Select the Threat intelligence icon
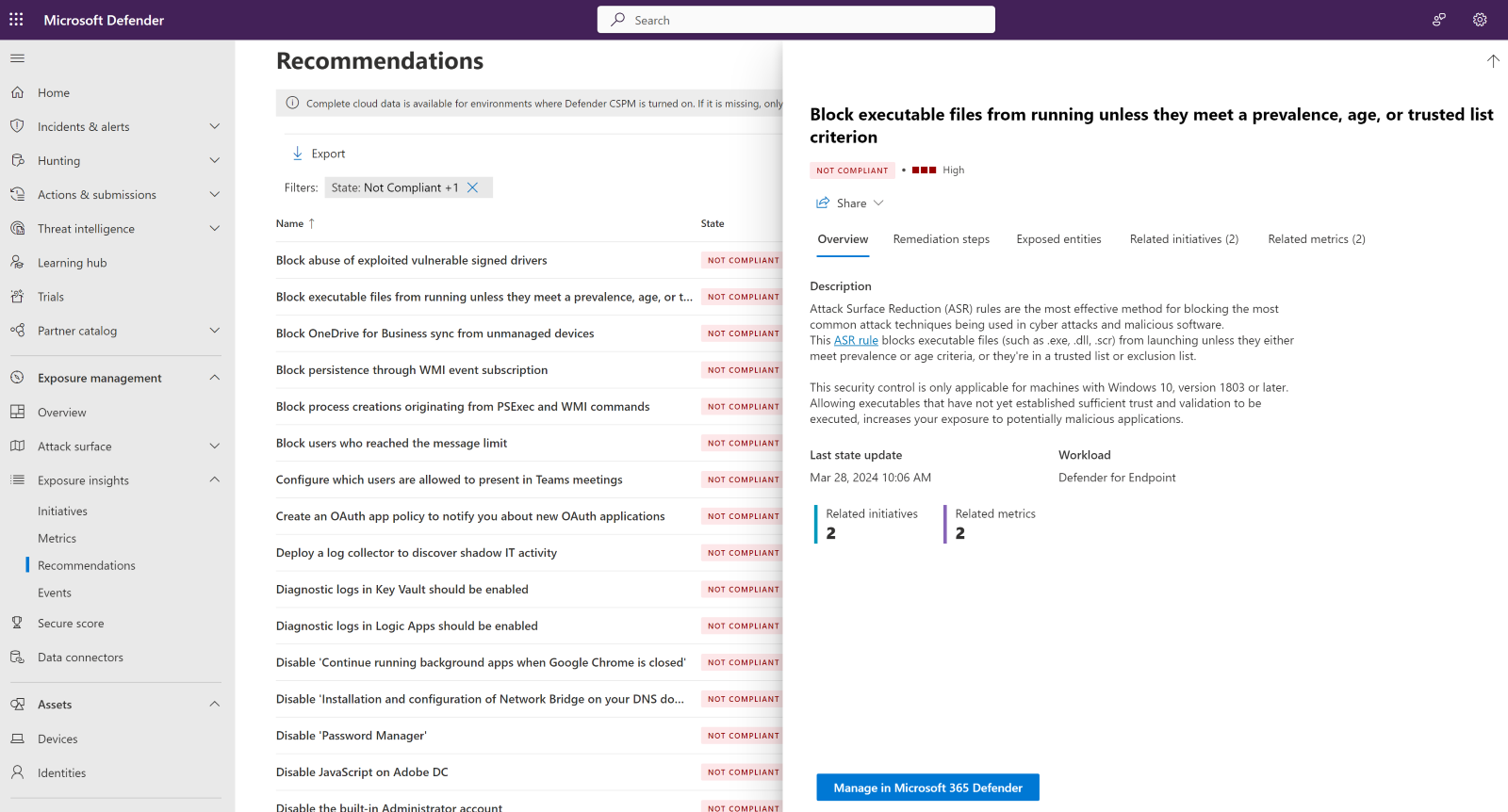This screenshot has height=812, width=1508. [x=19, y=228]
